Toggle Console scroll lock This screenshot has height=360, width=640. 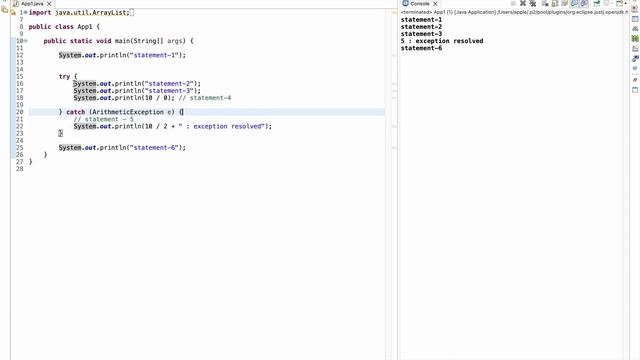click(555, 3)
